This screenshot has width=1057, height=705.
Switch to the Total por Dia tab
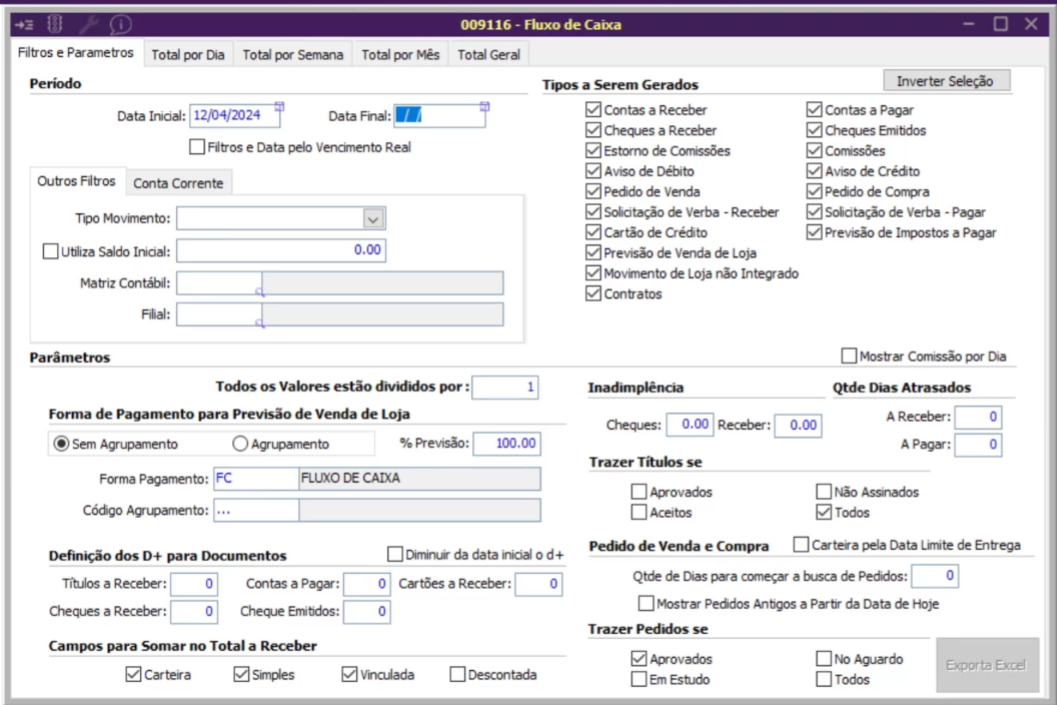point(188,55)
